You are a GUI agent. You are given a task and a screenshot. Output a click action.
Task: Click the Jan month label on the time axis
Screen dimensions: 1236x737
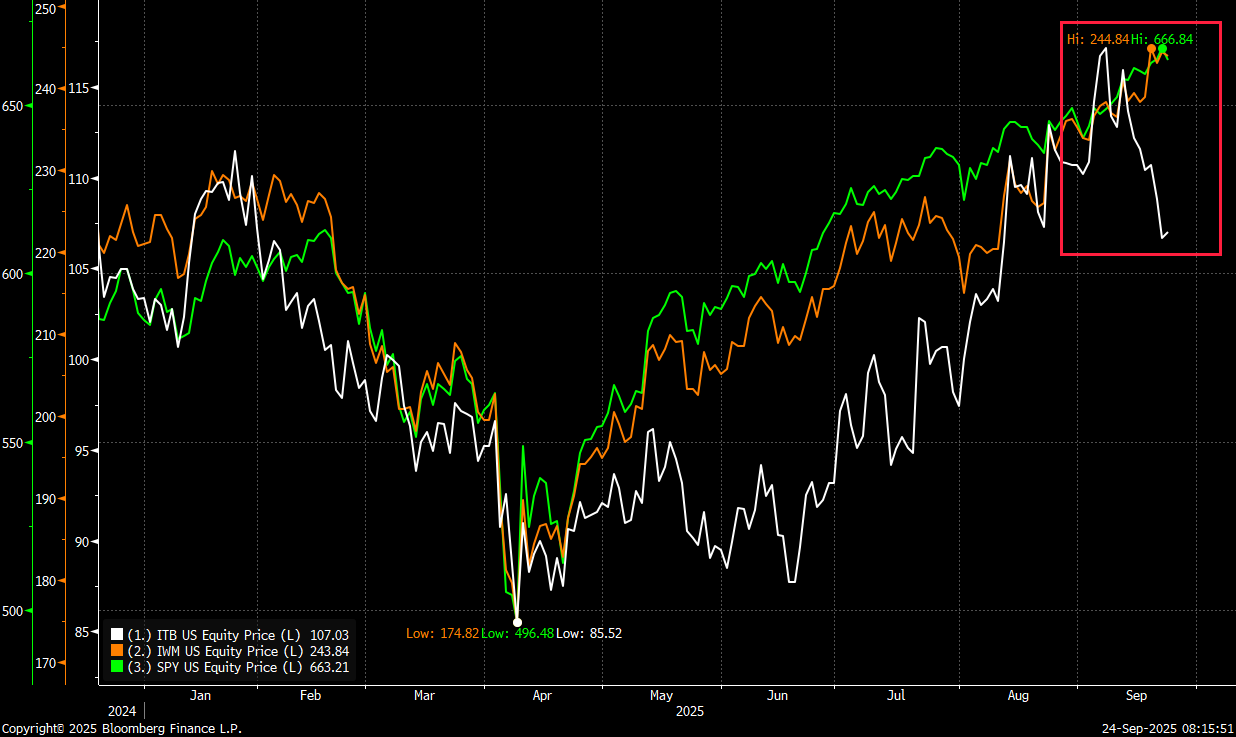(x=201, y=694)
